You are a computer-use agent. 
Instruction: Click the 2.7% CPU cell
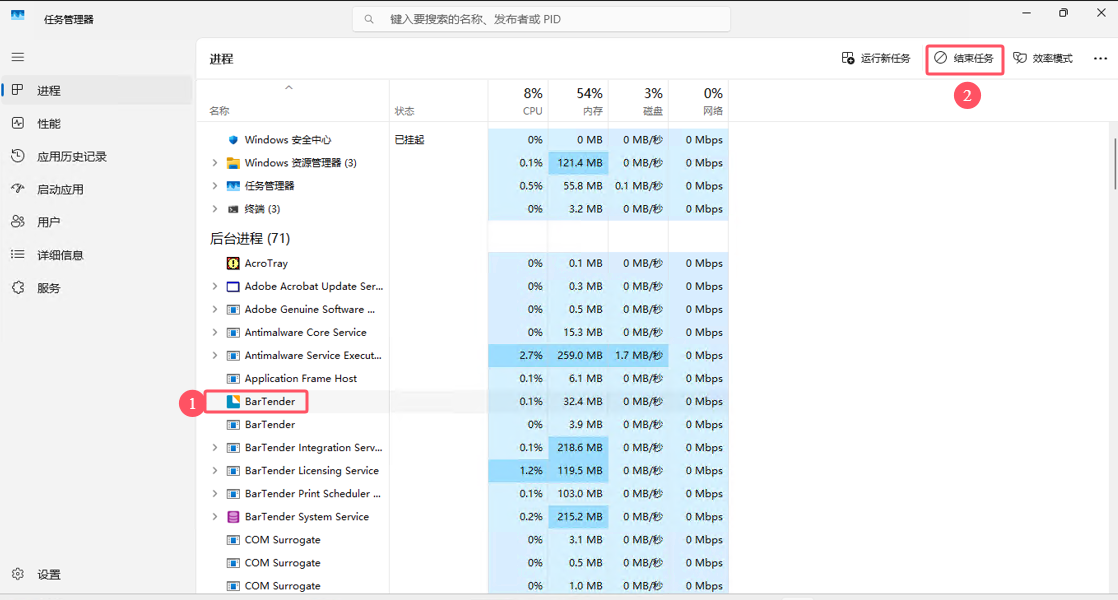[518, 355]
